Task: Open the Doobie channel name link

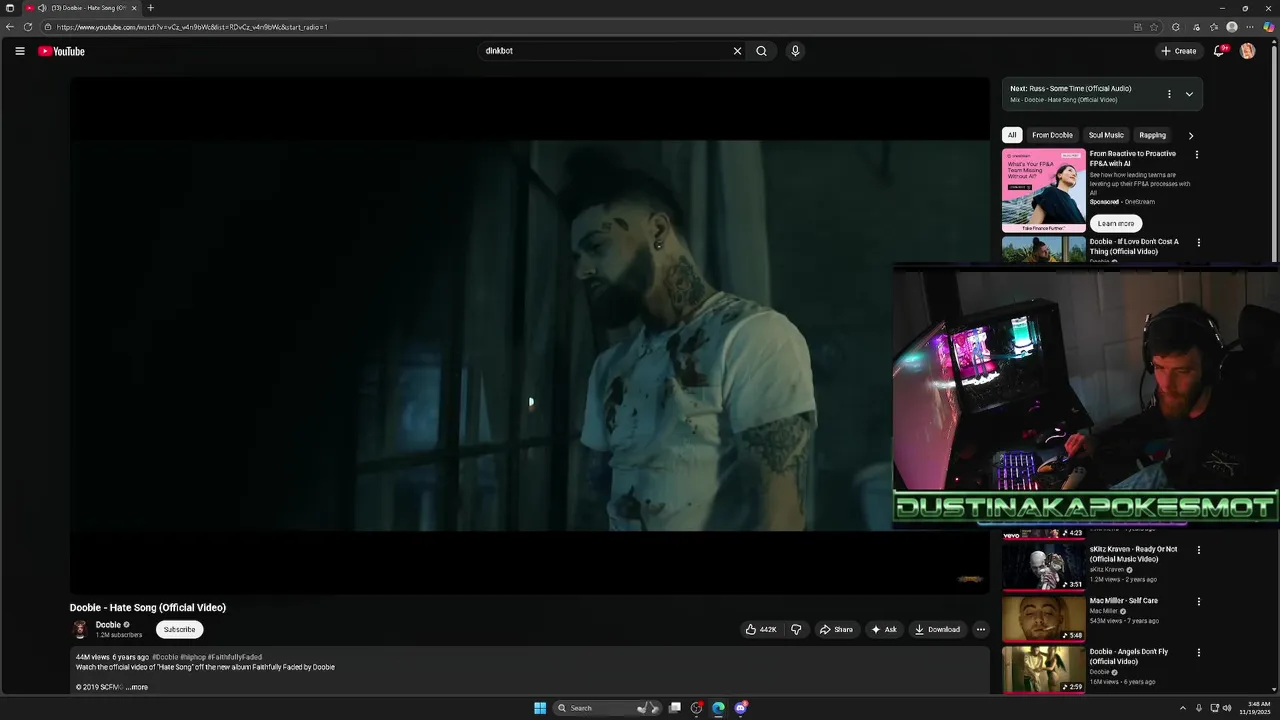Action: [108, 625]
